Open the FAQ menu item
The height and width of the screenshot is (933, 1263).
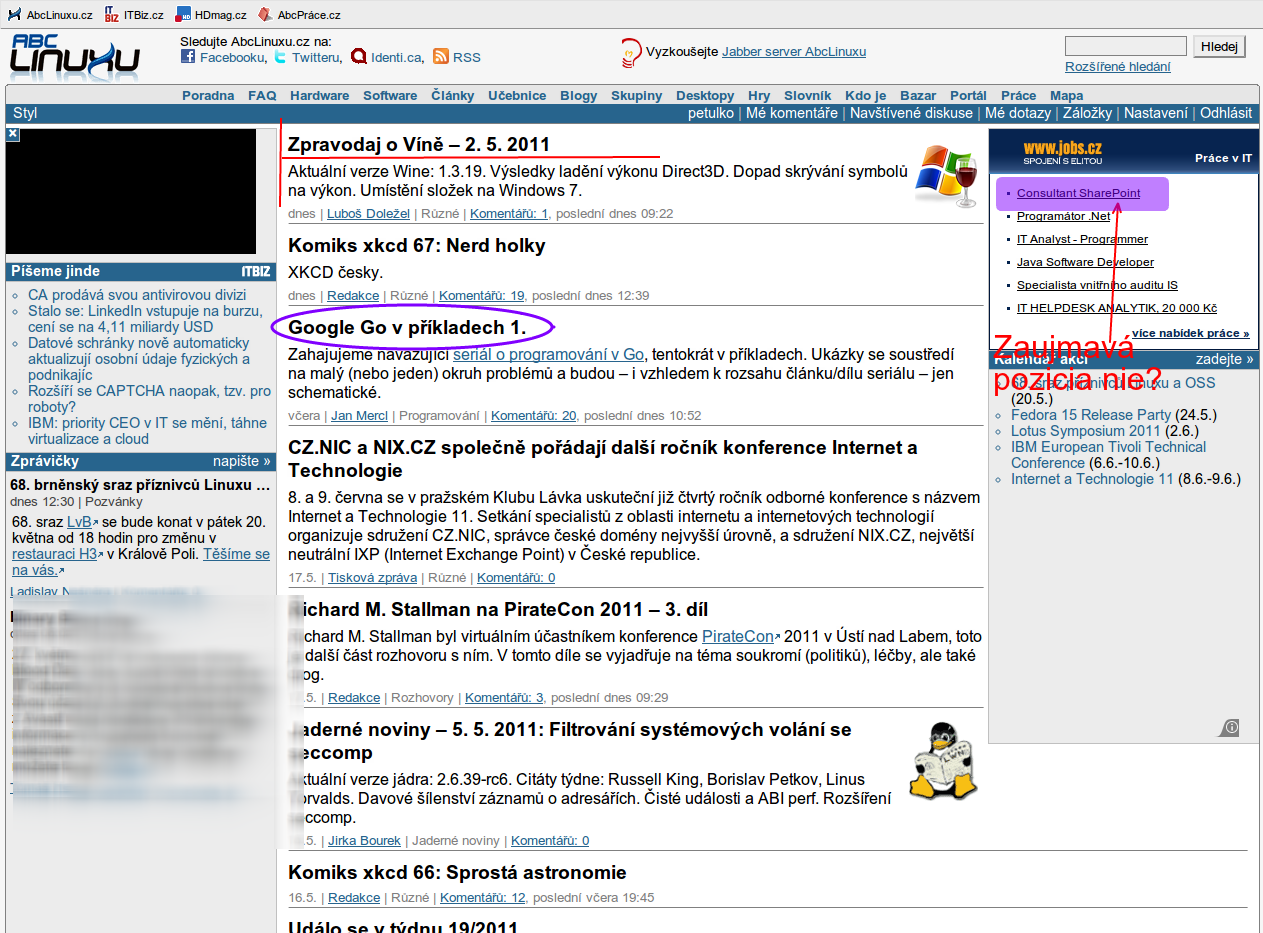[x=262, y=95]
